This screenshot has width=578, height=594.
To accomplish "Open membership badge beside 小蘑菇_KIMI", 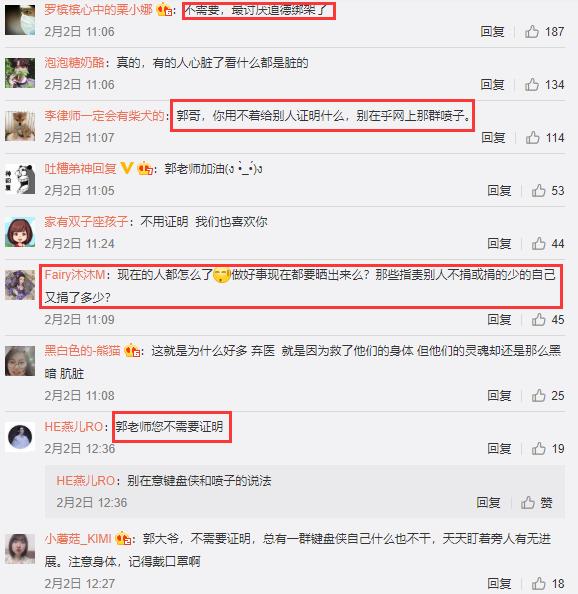I will pos(123,538).
